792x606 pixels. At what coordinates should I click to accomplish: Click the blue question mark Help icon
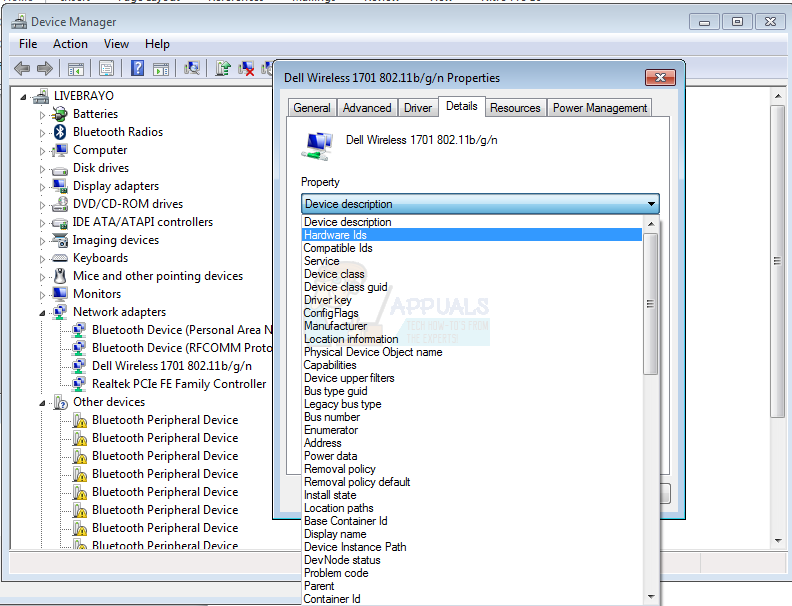pos(137,68)
